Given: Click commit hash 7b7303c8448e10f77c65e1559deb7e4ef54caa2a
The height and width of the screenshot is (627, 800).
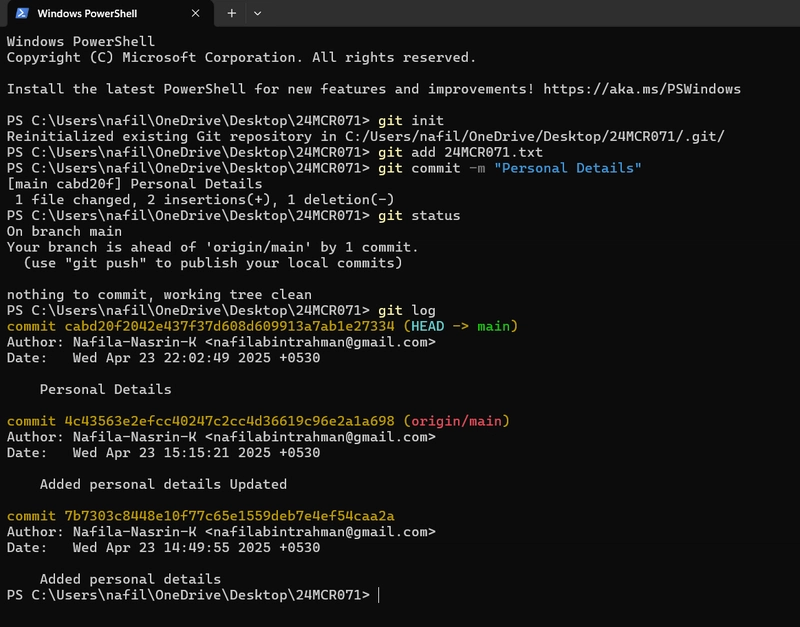Looking at the screenshot, I should point(229,516).
